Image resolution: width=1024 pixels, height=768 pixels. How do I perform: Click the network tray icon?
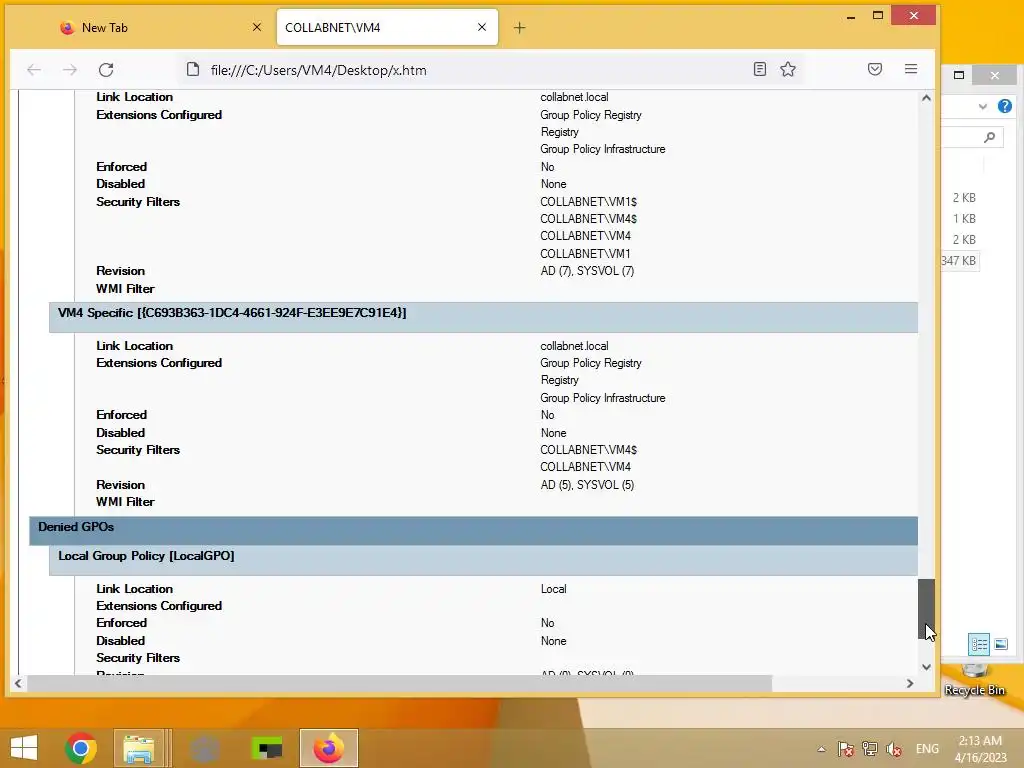pyautogui.click(x=870, y=748)
